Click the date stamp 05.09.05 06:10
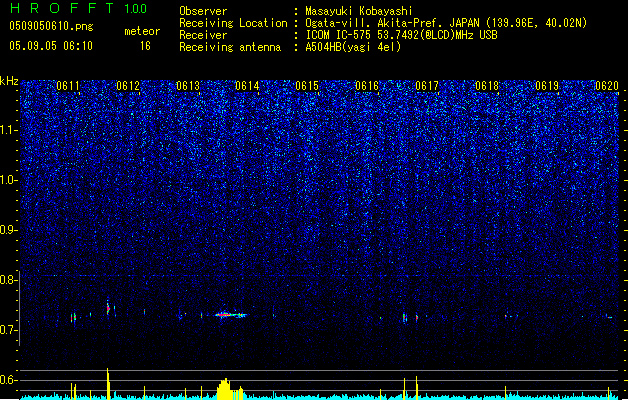Image resolution: width=629 pixels, height=400 pixels. coord(51,46)
